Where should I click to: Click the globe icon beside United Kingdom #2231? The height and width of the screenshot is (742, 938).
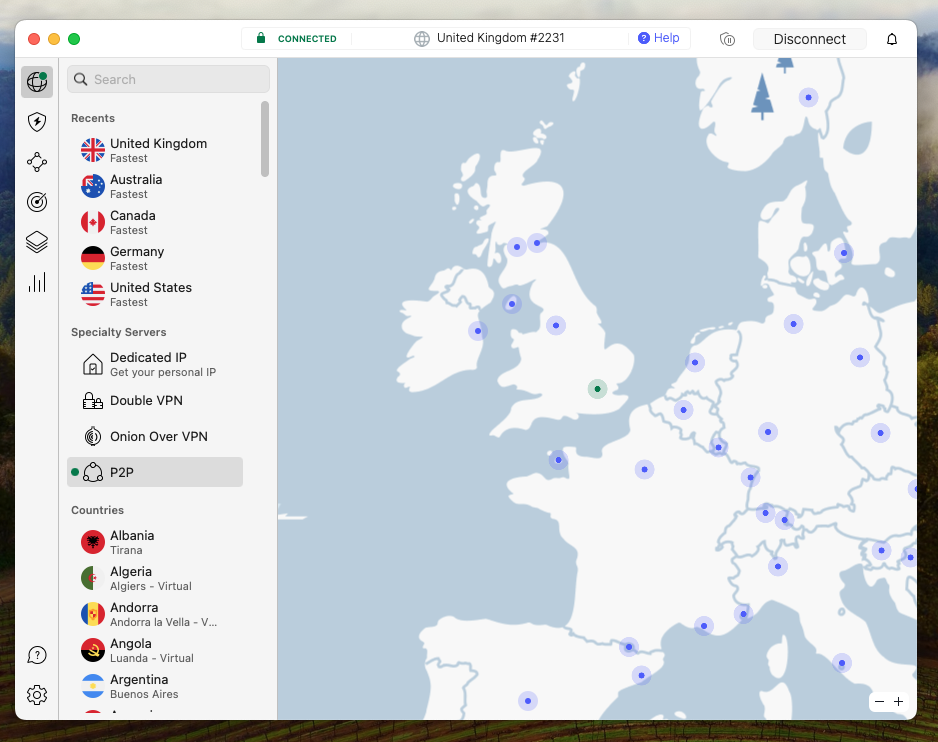422,39
